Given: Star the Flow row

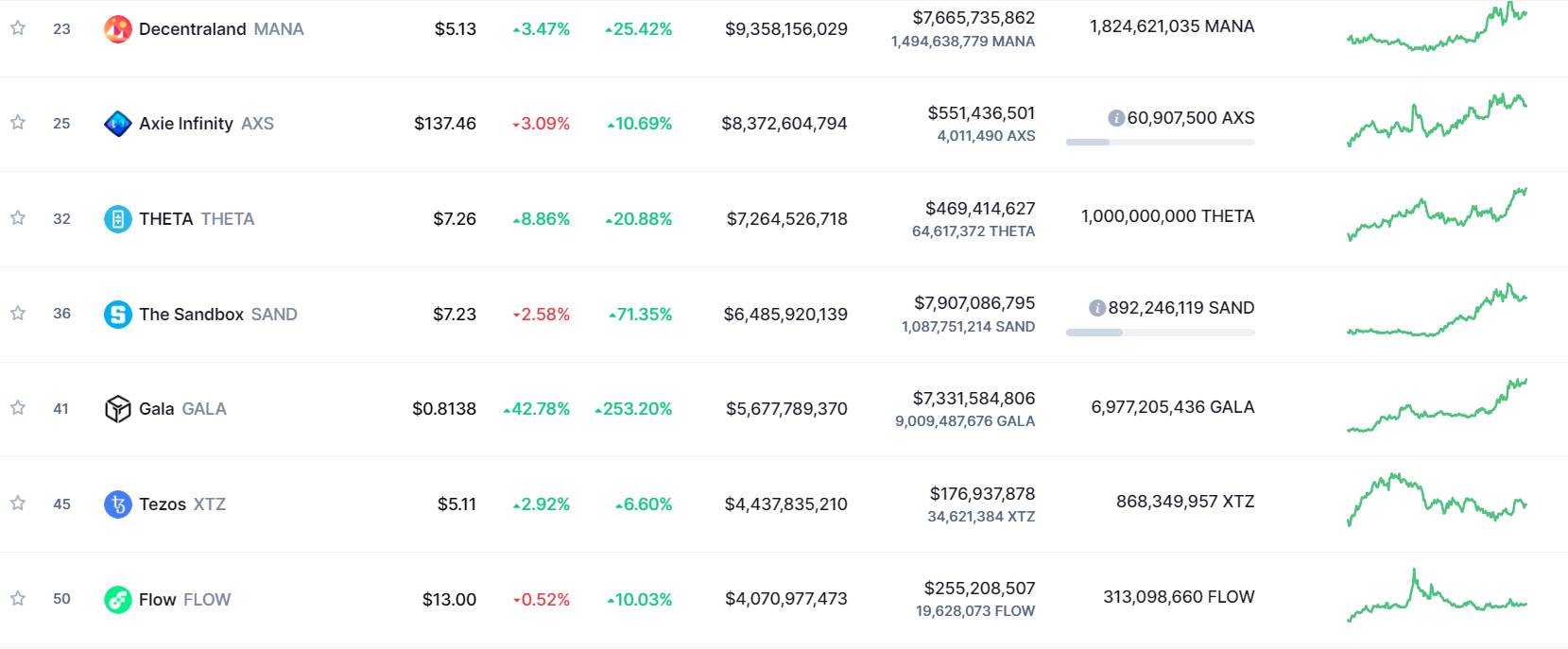Looking at the screenshot, I should (18, 599).
